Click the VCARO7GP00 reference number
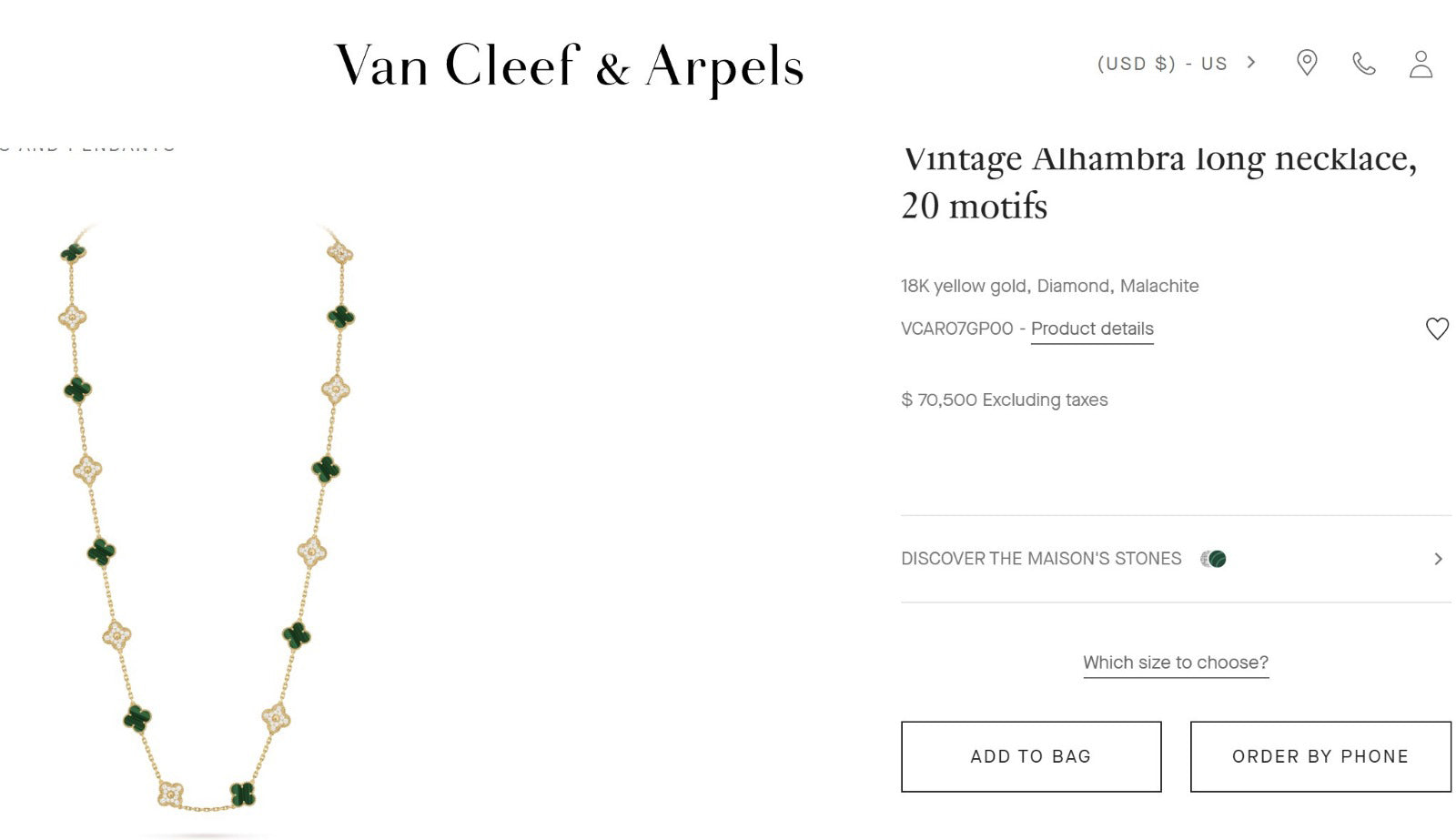This screenshot has width=1456, height=840. (x=956, y=329)
